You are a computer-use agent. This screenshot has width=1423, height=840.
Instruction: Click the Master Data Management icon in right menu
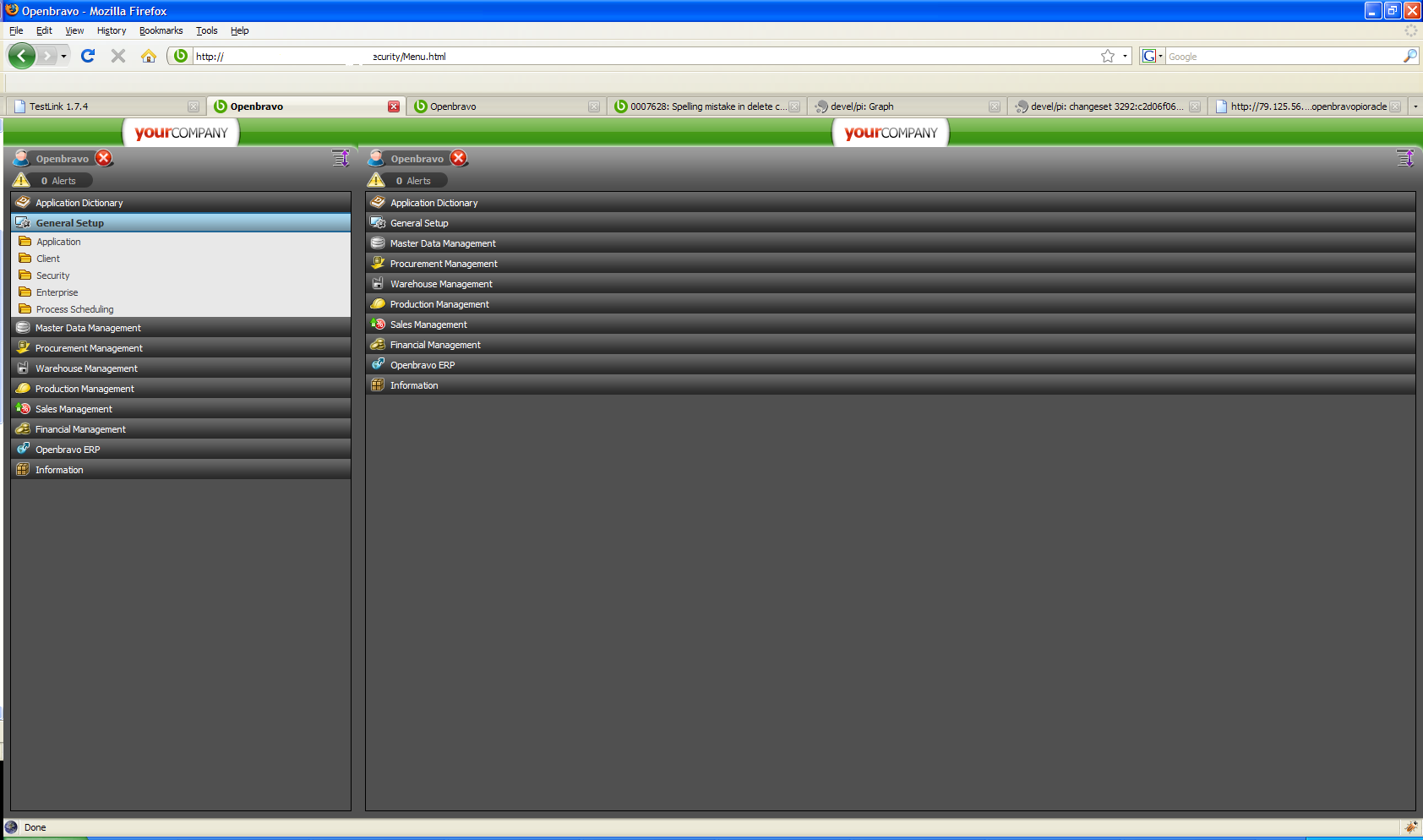pyautogui.click(x=378, y=243)
